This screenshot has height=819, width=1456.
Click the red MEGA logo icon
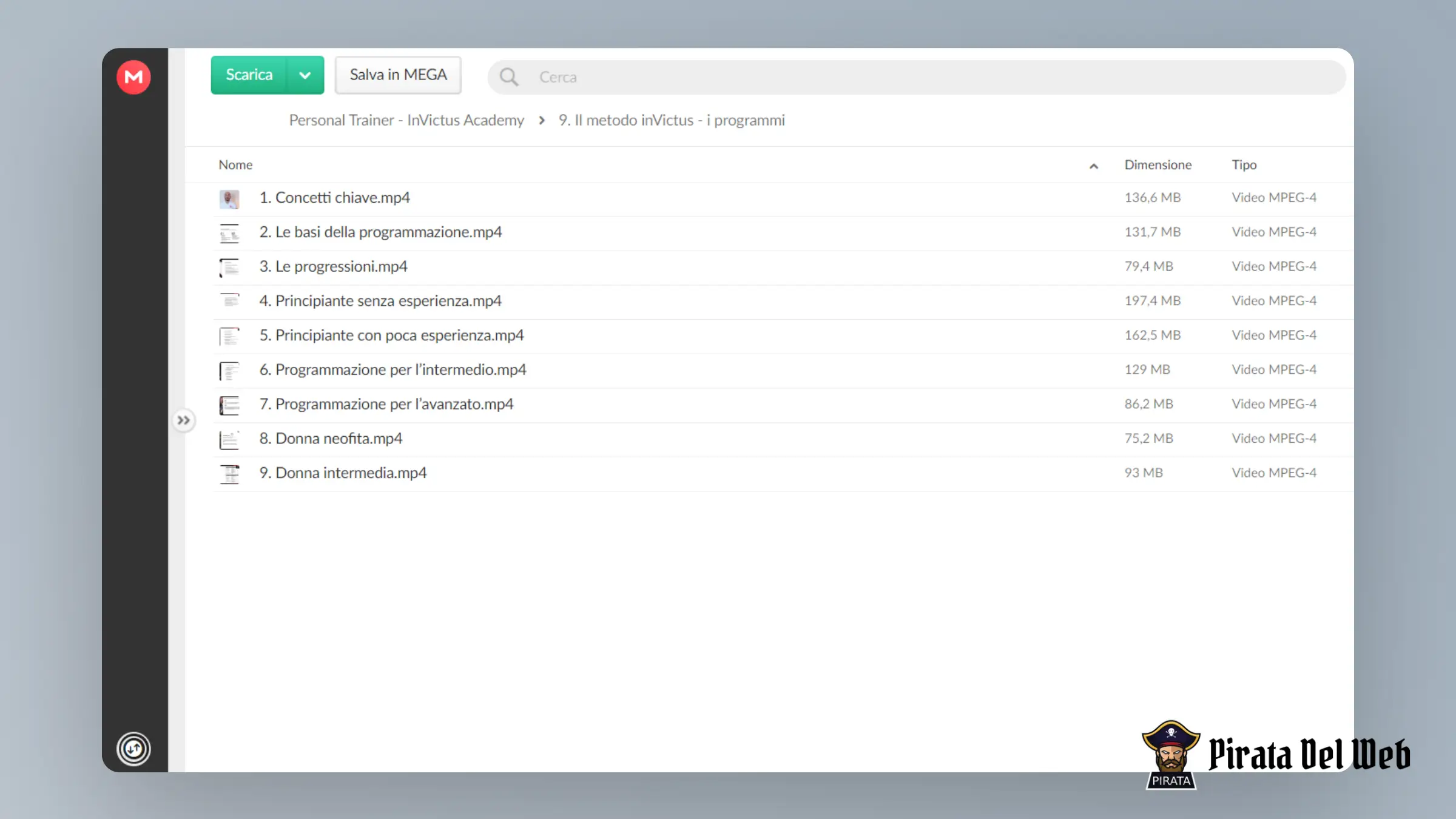133,77
